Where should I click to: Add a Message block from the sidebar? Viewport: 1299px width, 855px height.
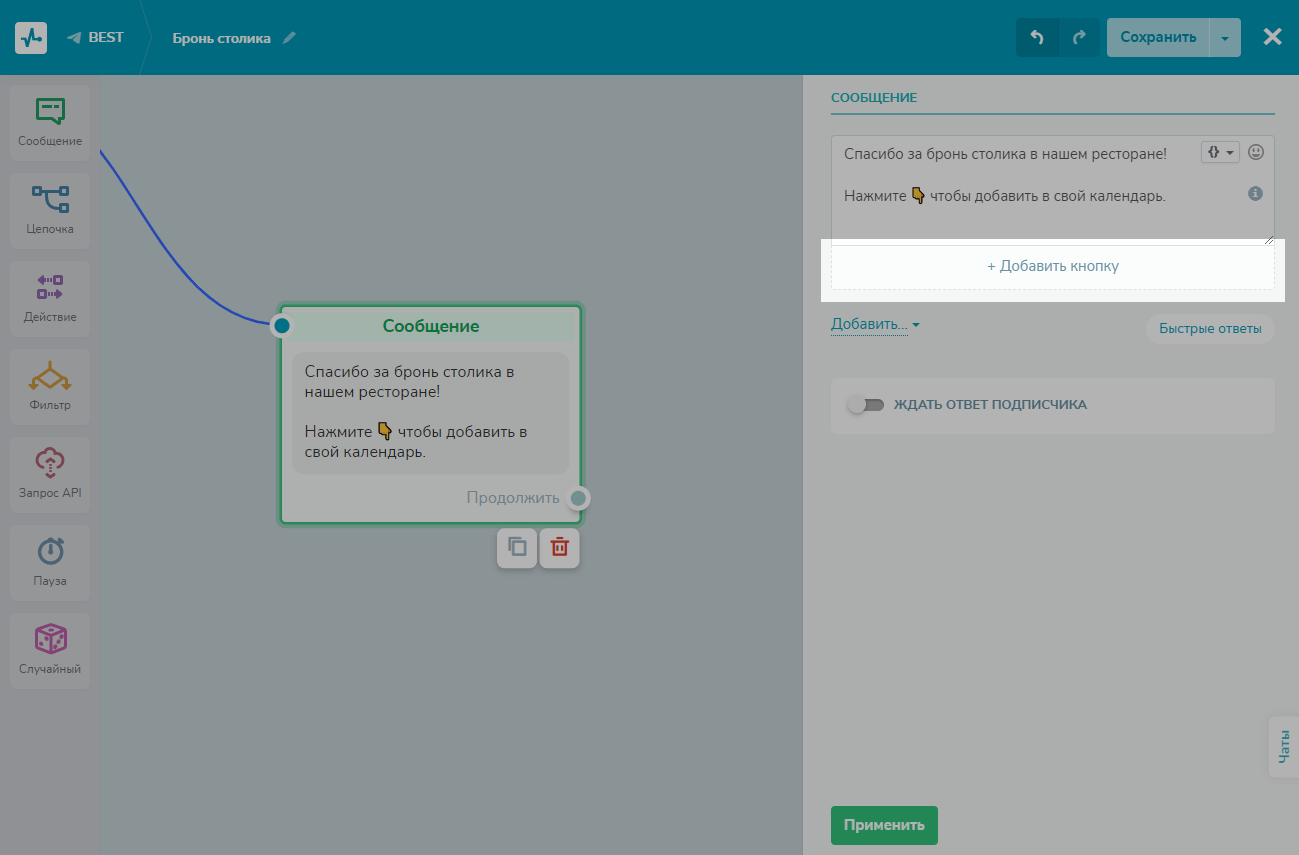pyautogui.click(x=50, y=121)
